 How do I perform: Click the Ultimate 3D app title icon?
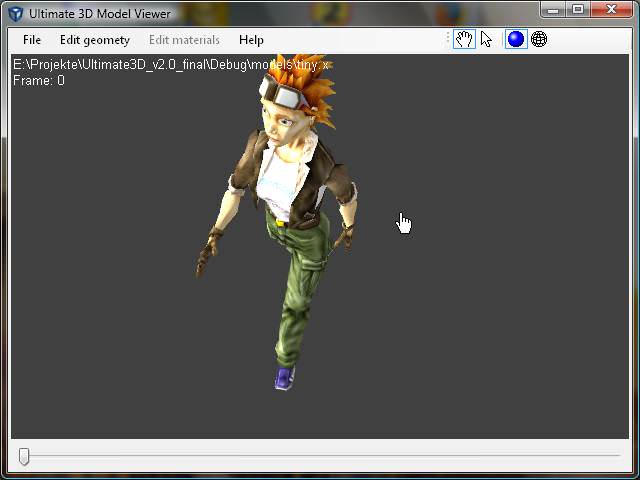(16, 14)
